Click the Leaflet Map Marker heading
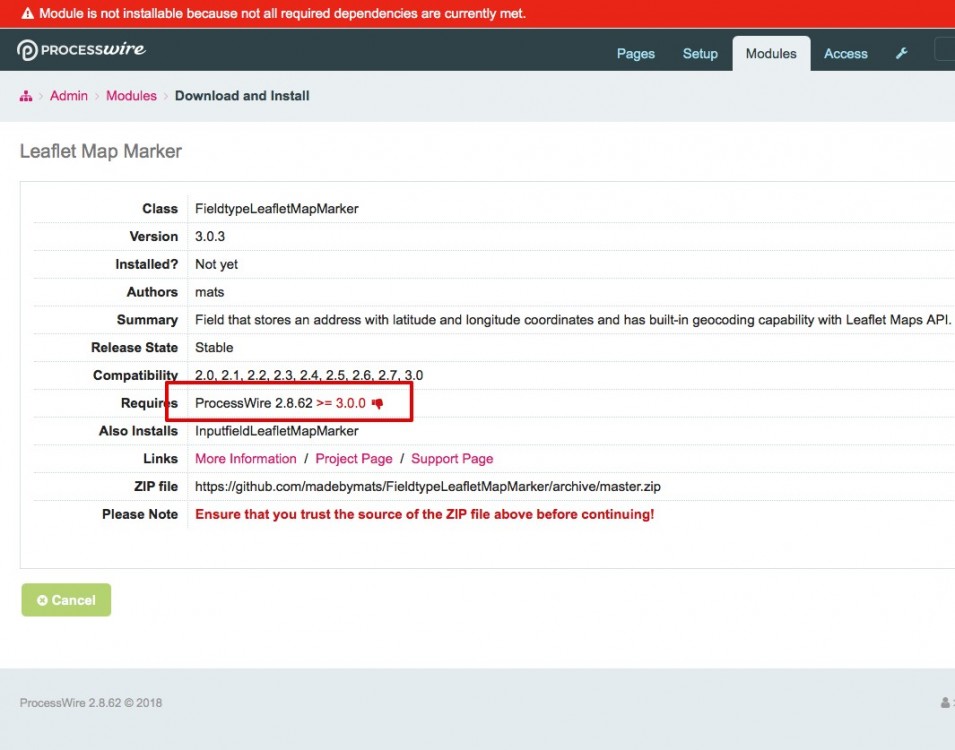This screenshot has width=955, height=750. 101,152
